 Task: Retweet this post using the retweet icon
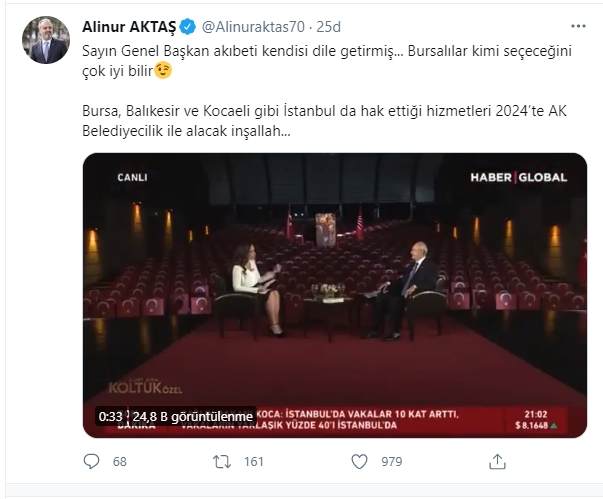[x=222, y=461]
